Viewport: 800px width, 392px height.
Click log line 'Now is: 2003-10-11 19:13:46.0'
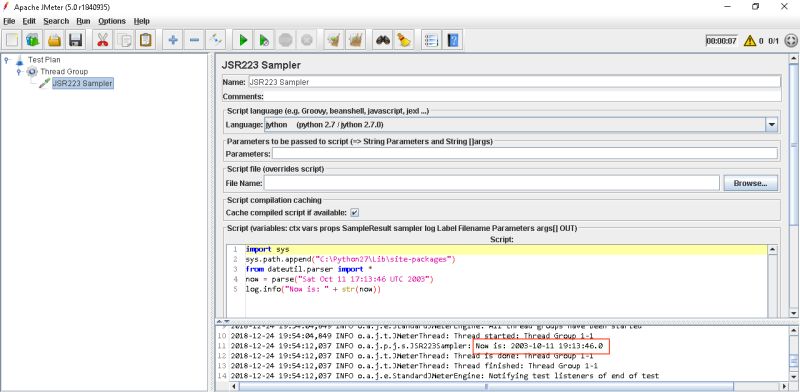pos(539,346)
